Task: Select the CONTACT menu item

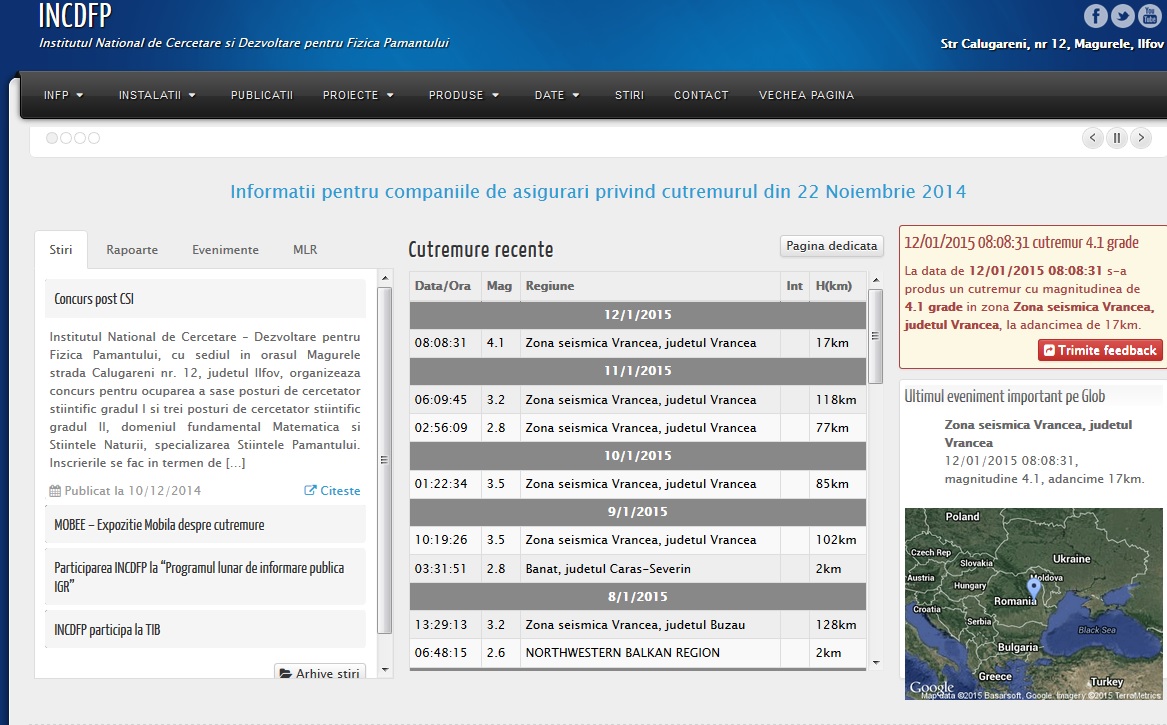Action: [x=701, y=95]
